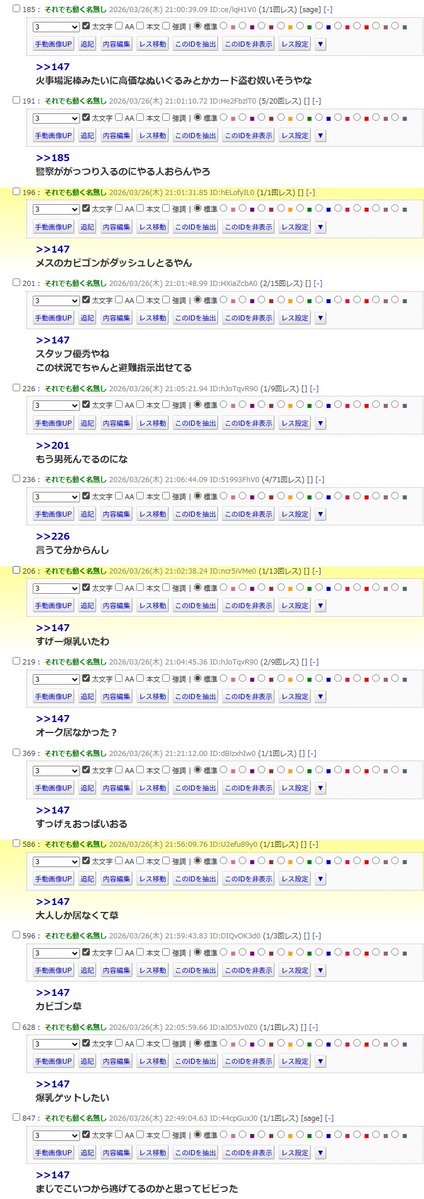Follow the >>147 anchor in post 185
Screen dimensions: 424x1199
(x=53, y=67)
